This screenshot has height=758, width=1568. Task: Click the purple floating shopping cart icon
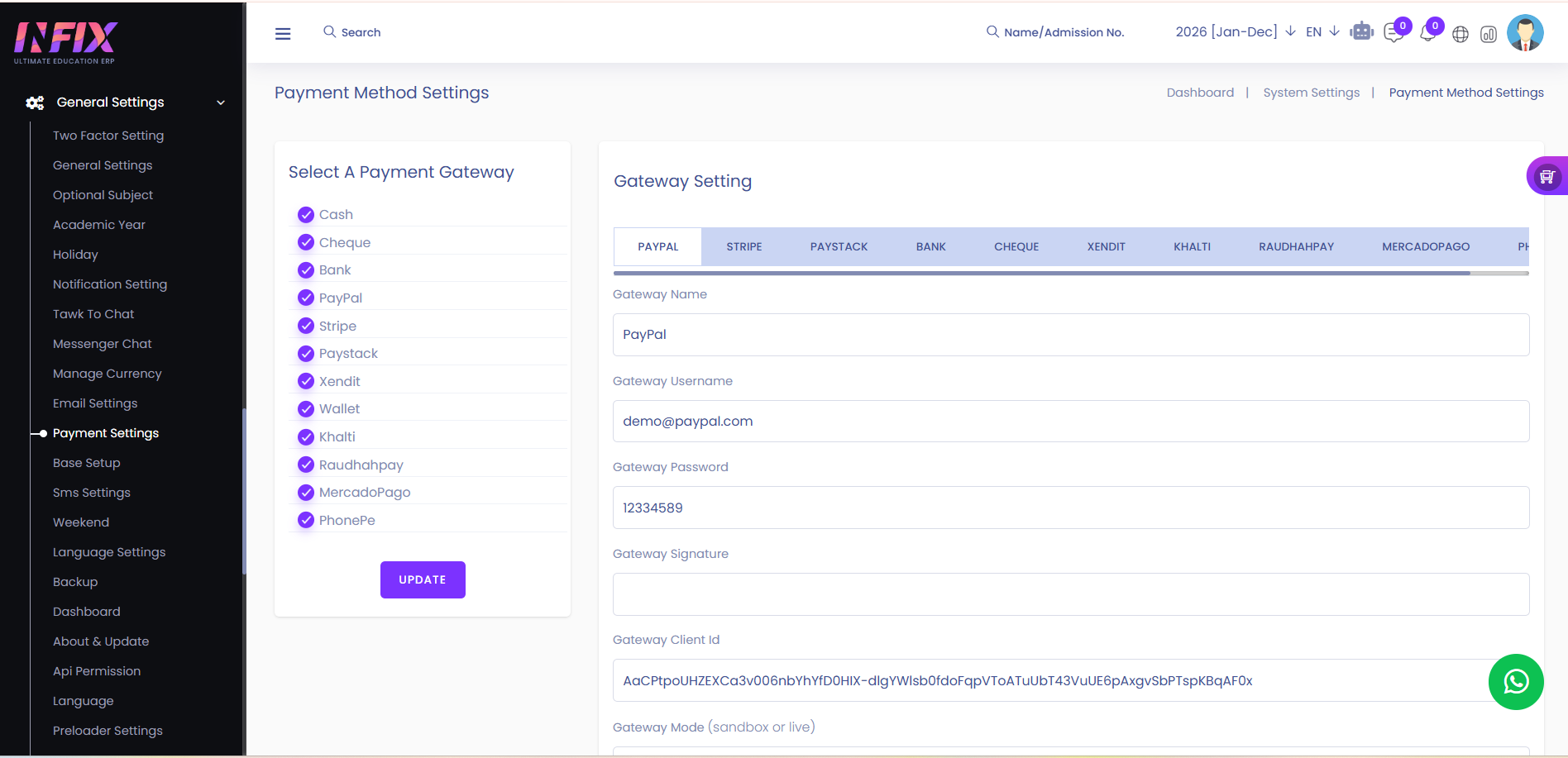(1547, 176)
